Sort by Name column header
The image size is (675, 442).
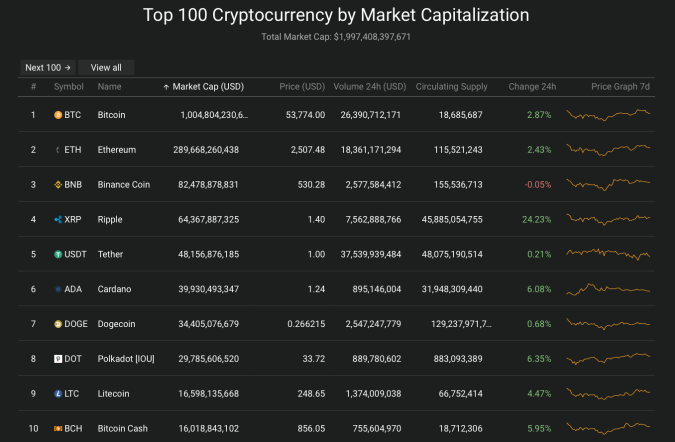tap(109, 87)
